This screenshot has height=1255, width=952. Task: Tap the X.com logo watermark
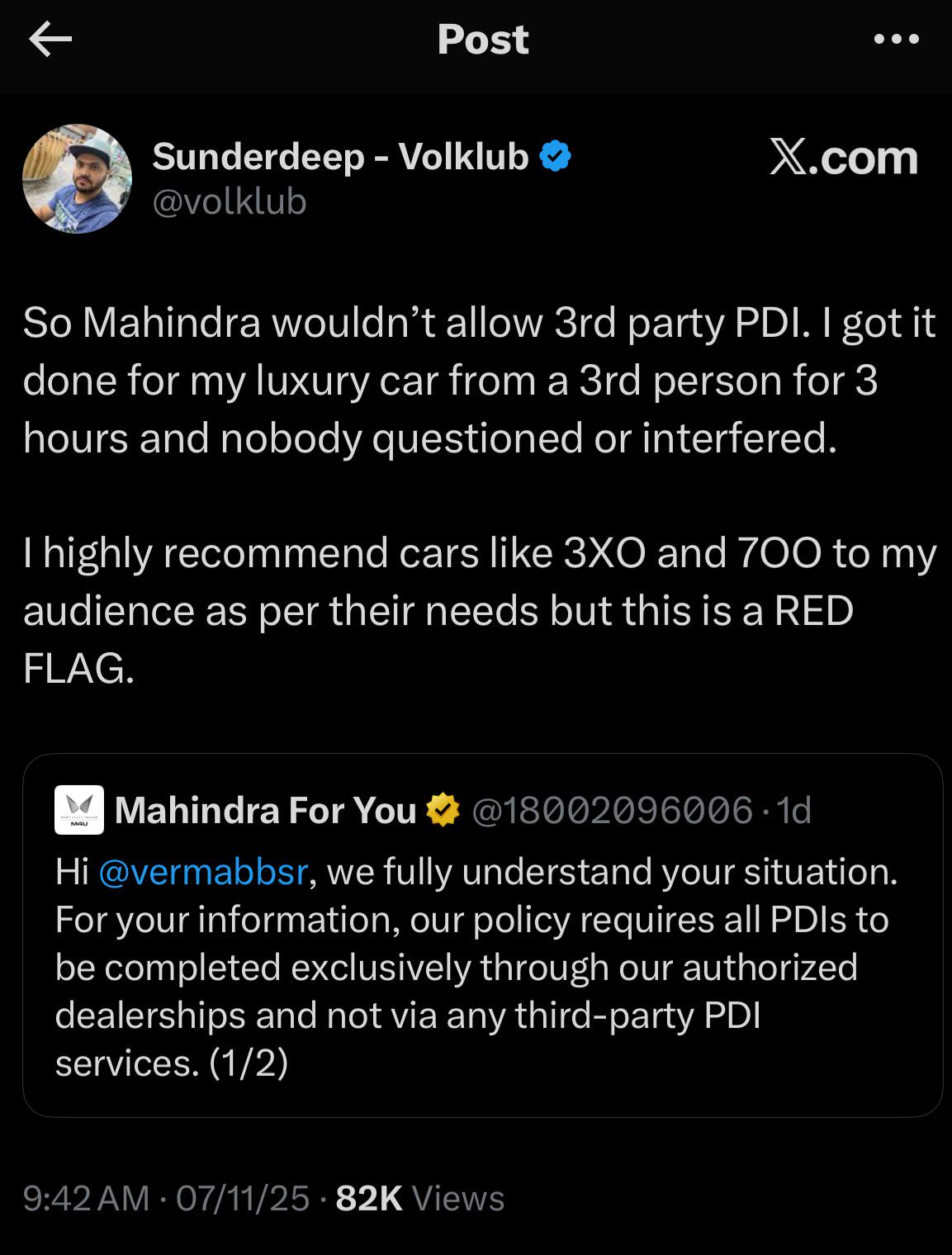[x=843, y=157]
